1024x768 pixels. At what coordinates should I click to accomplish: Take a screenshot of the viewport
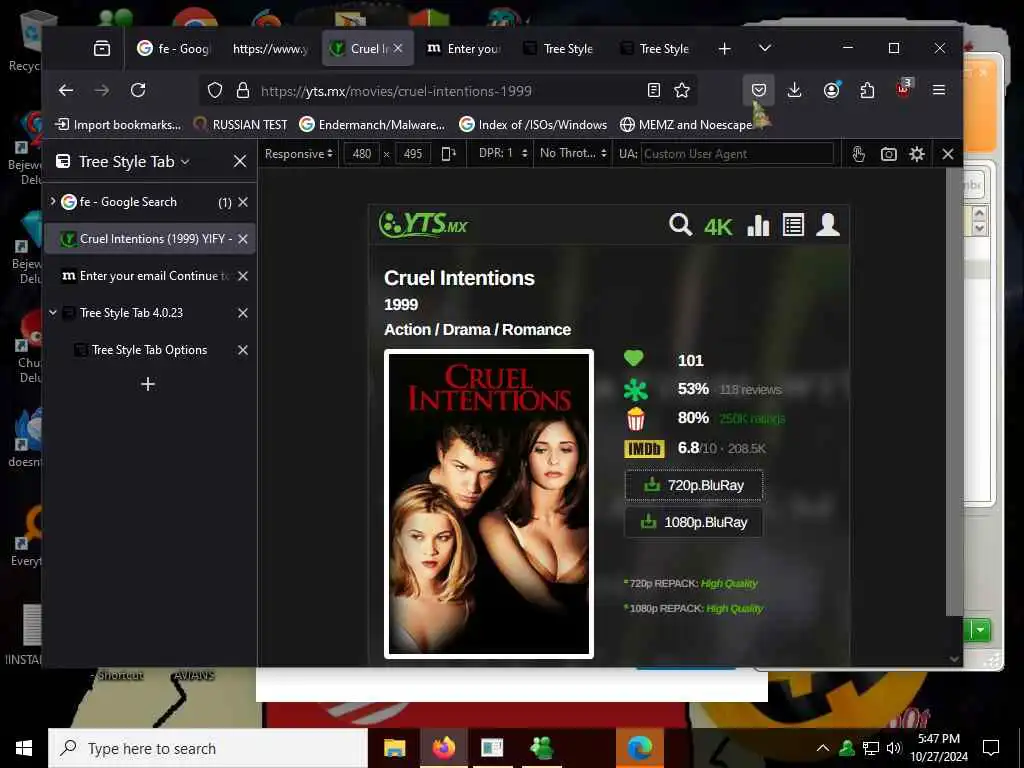(888, 154)
